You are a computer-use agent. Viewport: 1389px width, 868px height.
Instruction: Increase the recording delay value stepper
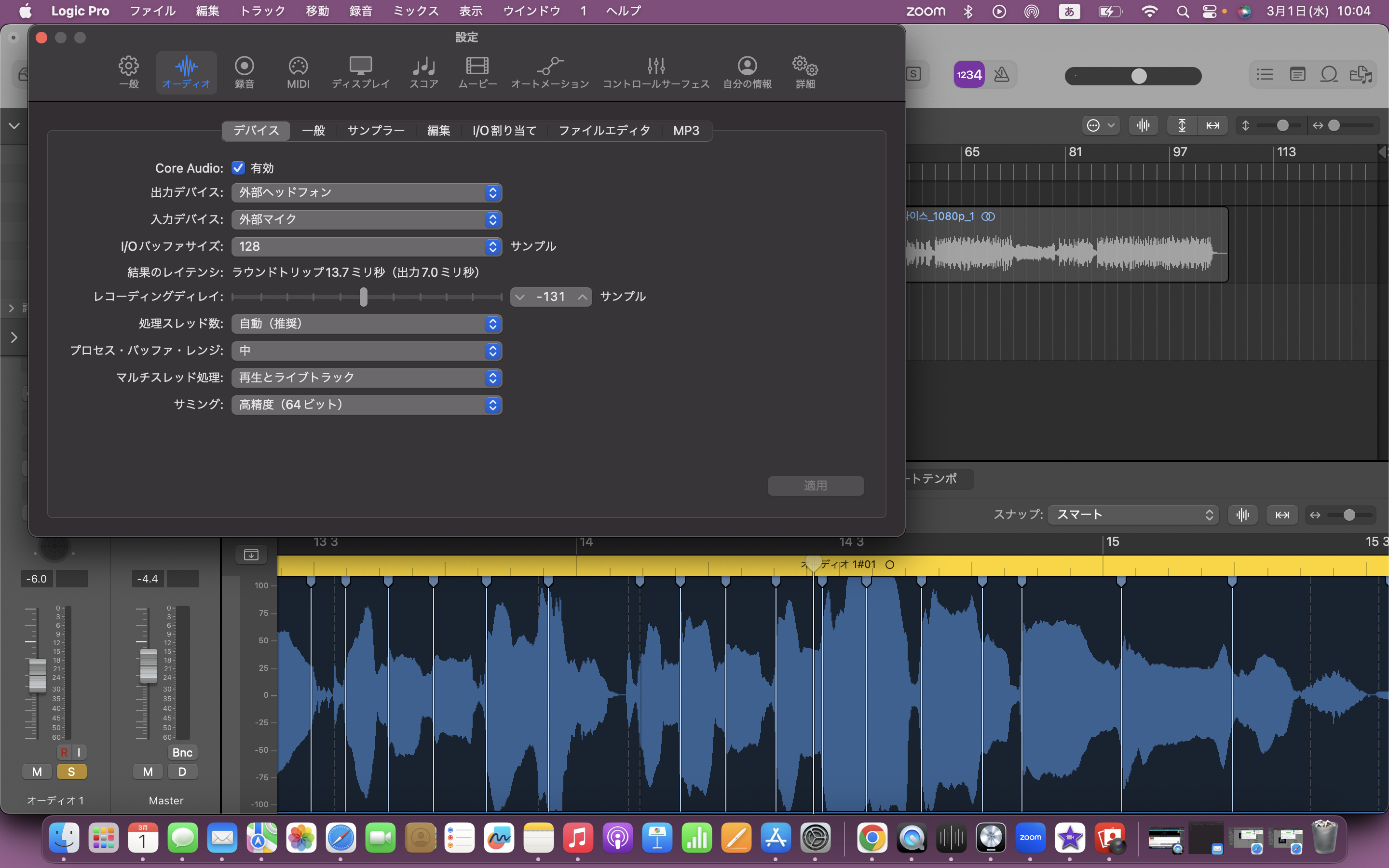click(x=582, y=297)
